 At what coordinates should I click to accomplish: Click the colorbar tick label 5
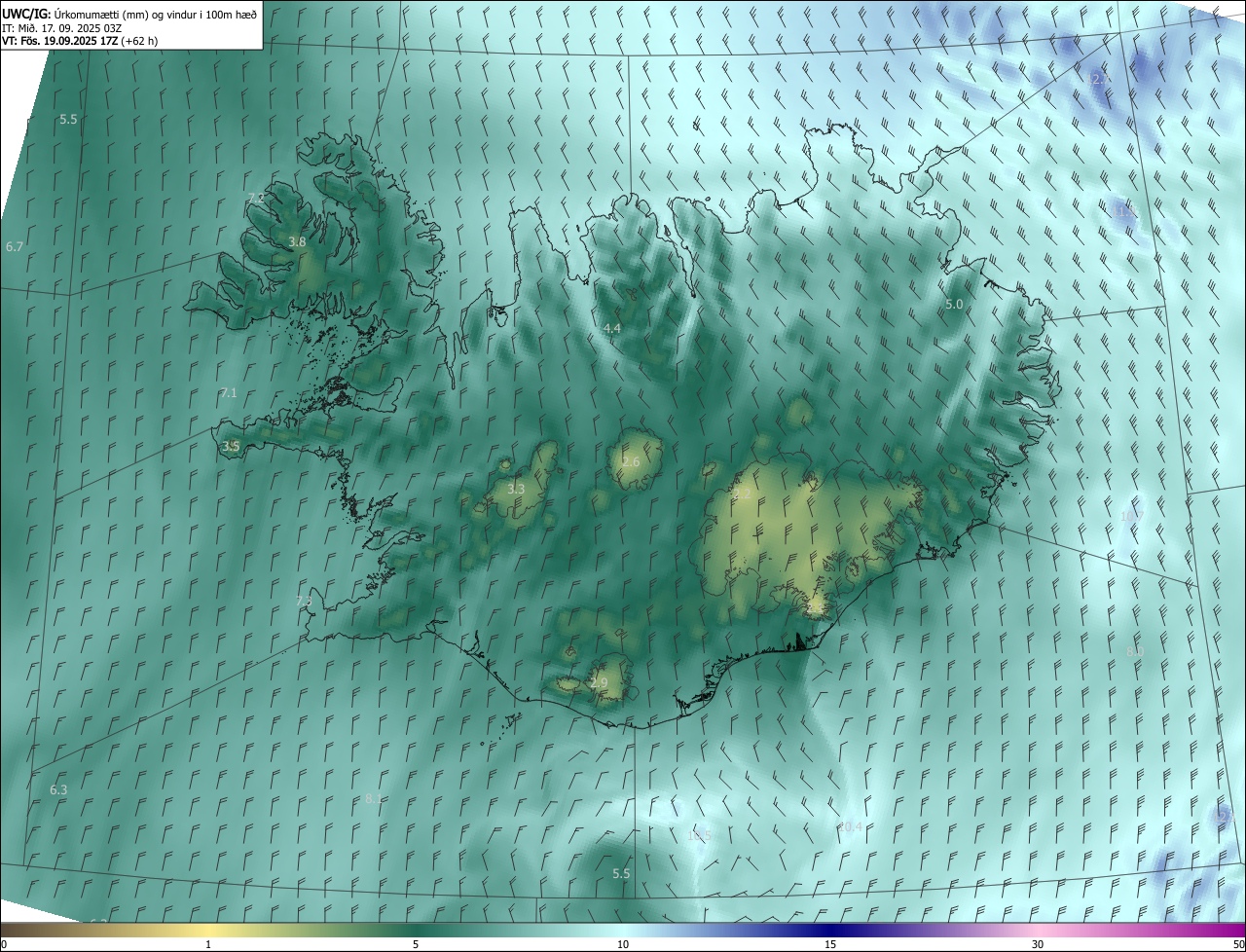416,944
